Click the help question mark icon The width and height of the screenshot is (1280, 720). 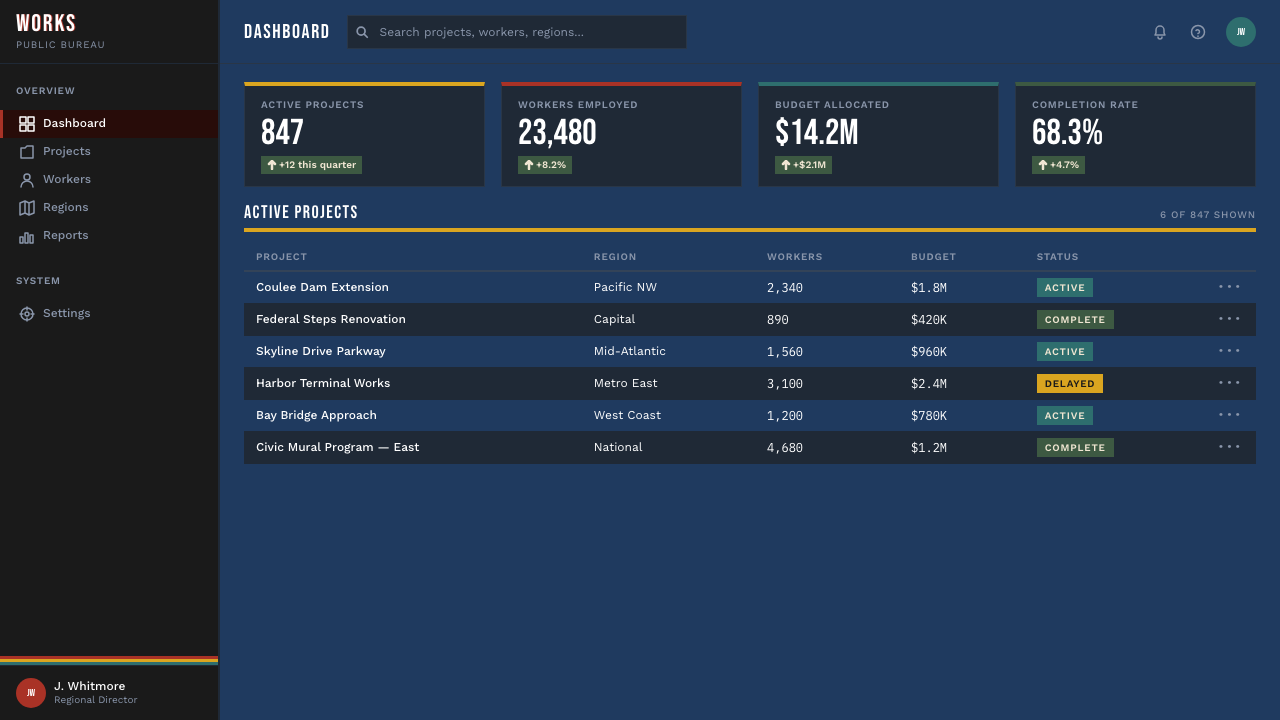coord(1198,32)
